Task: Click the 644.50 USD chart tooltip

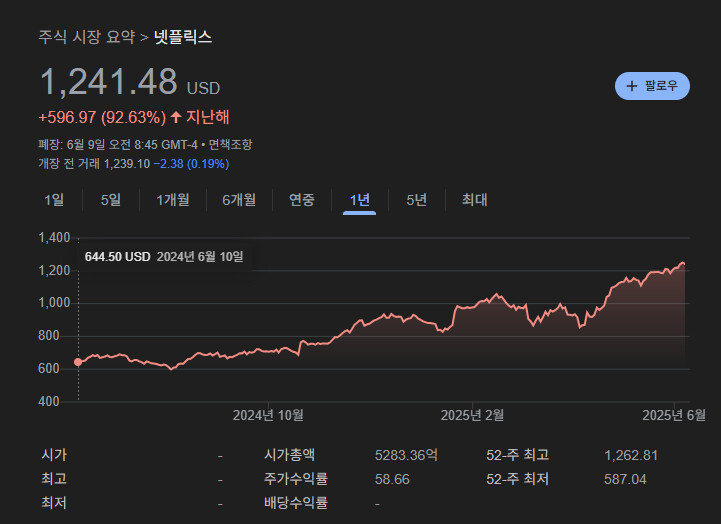Action: point(164,257)
